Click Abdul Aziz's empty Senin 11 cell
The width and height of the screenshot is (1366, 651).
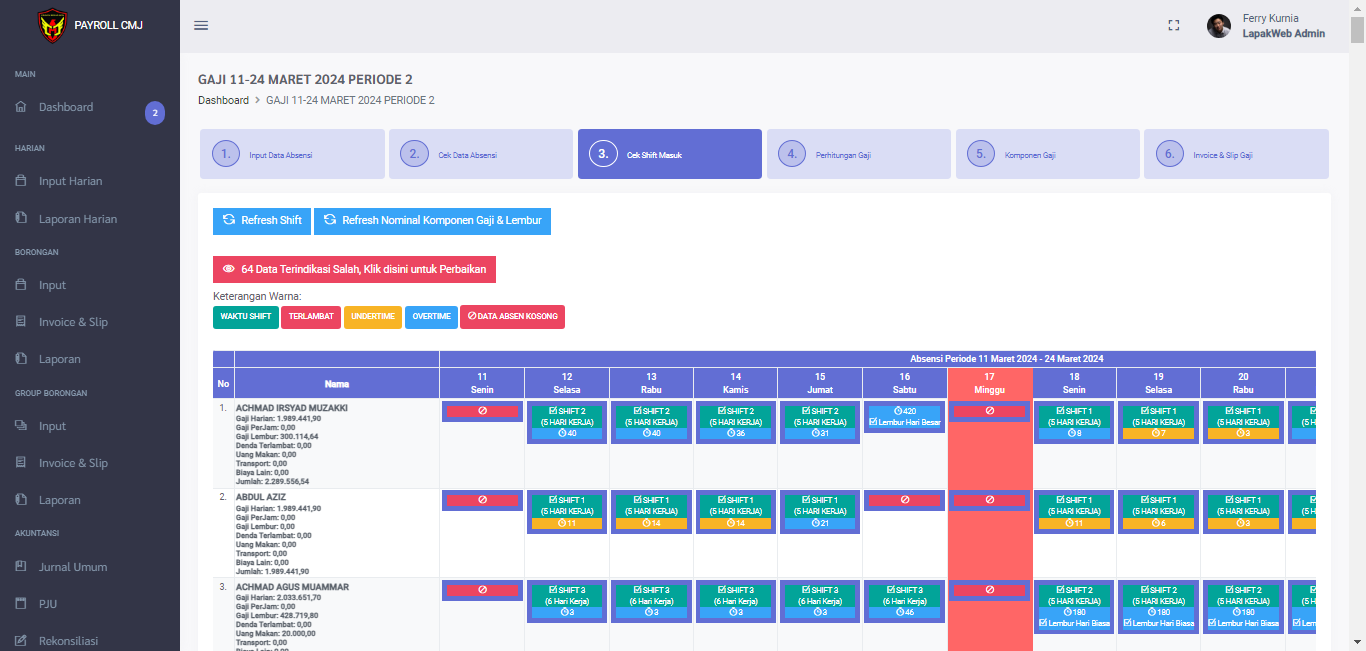(482, 500)
